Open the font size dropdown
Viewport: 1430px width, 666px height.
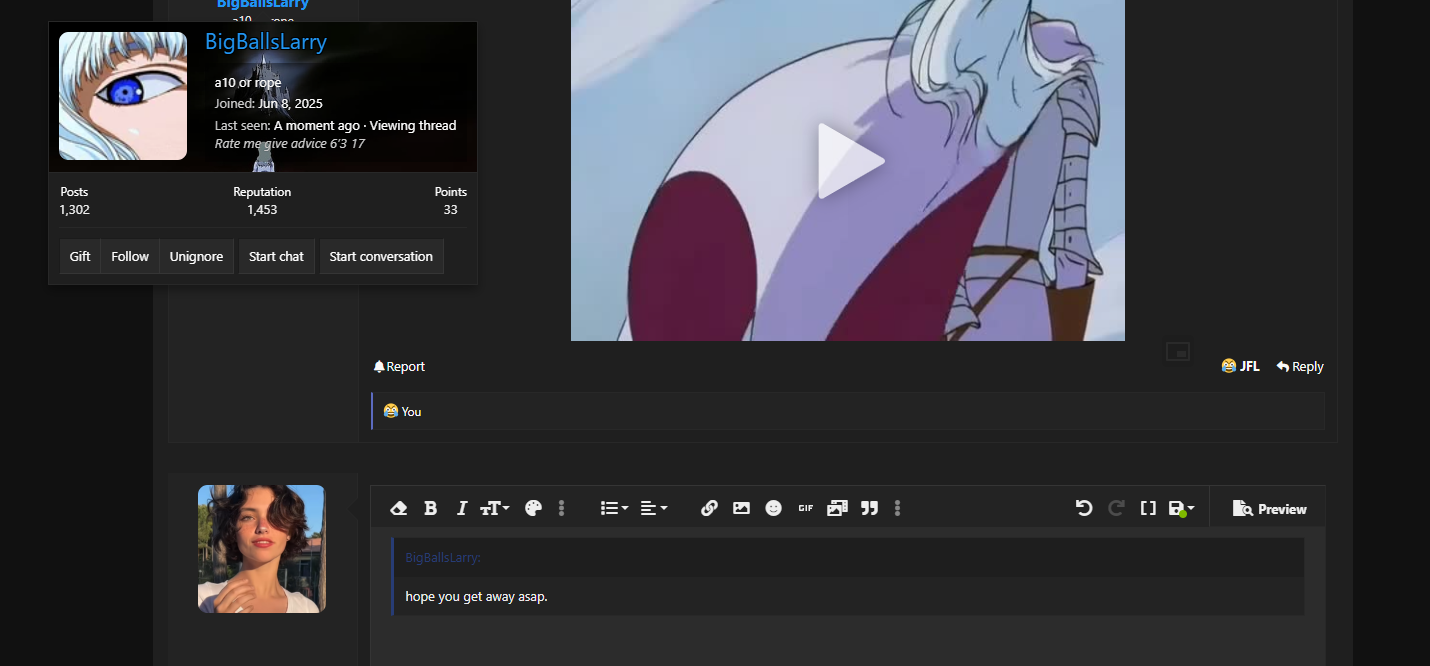coord(495,508)
